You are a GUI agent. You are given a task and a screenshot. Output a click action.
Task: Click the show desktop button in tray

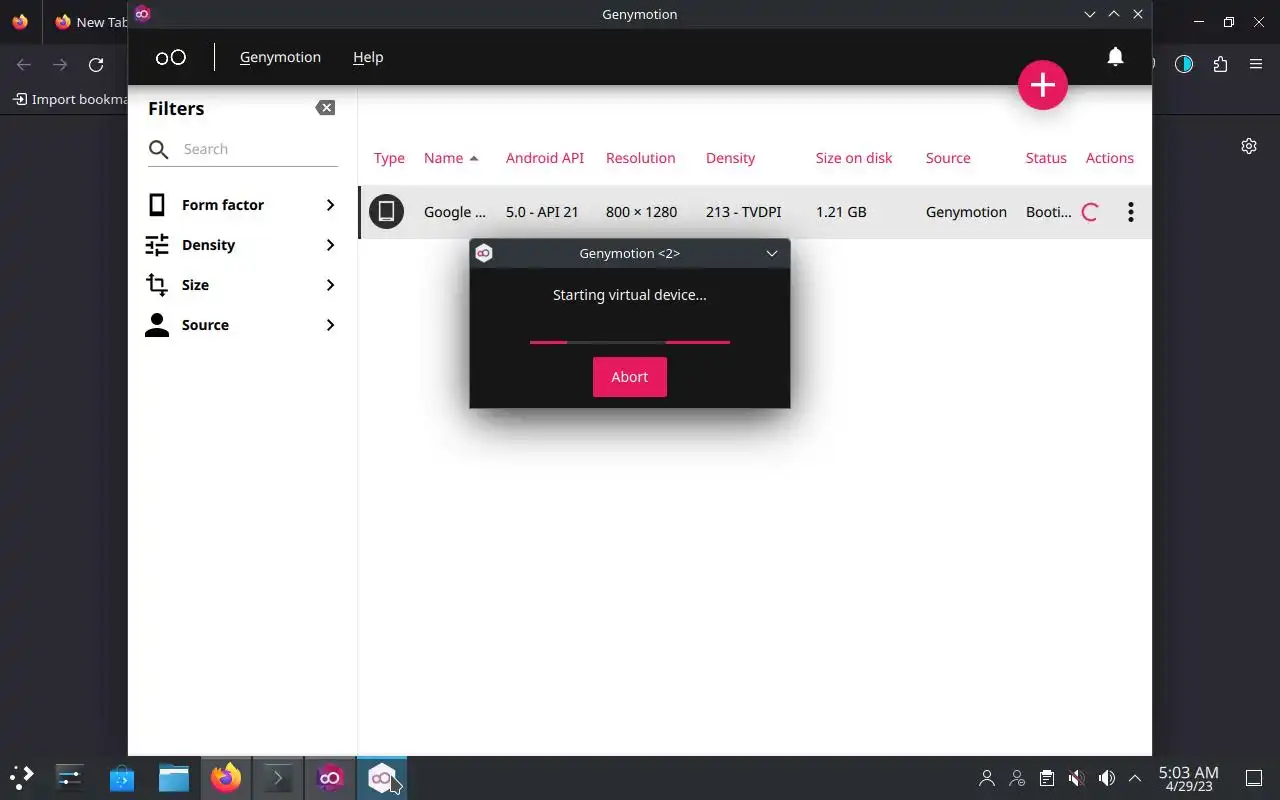pos(1254,778)
